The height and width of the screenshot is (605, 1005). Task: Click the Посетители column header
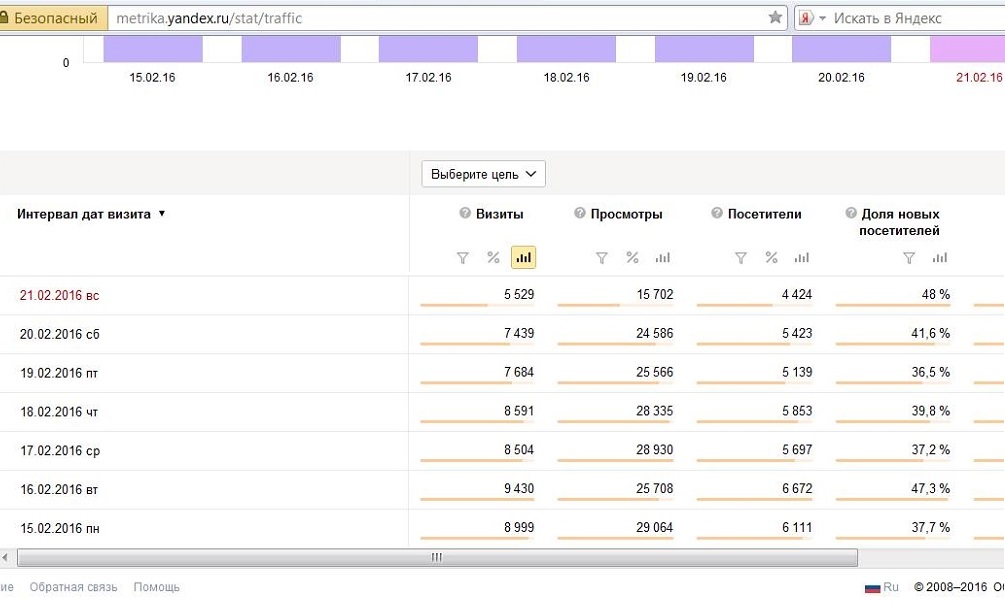point(764,214)
